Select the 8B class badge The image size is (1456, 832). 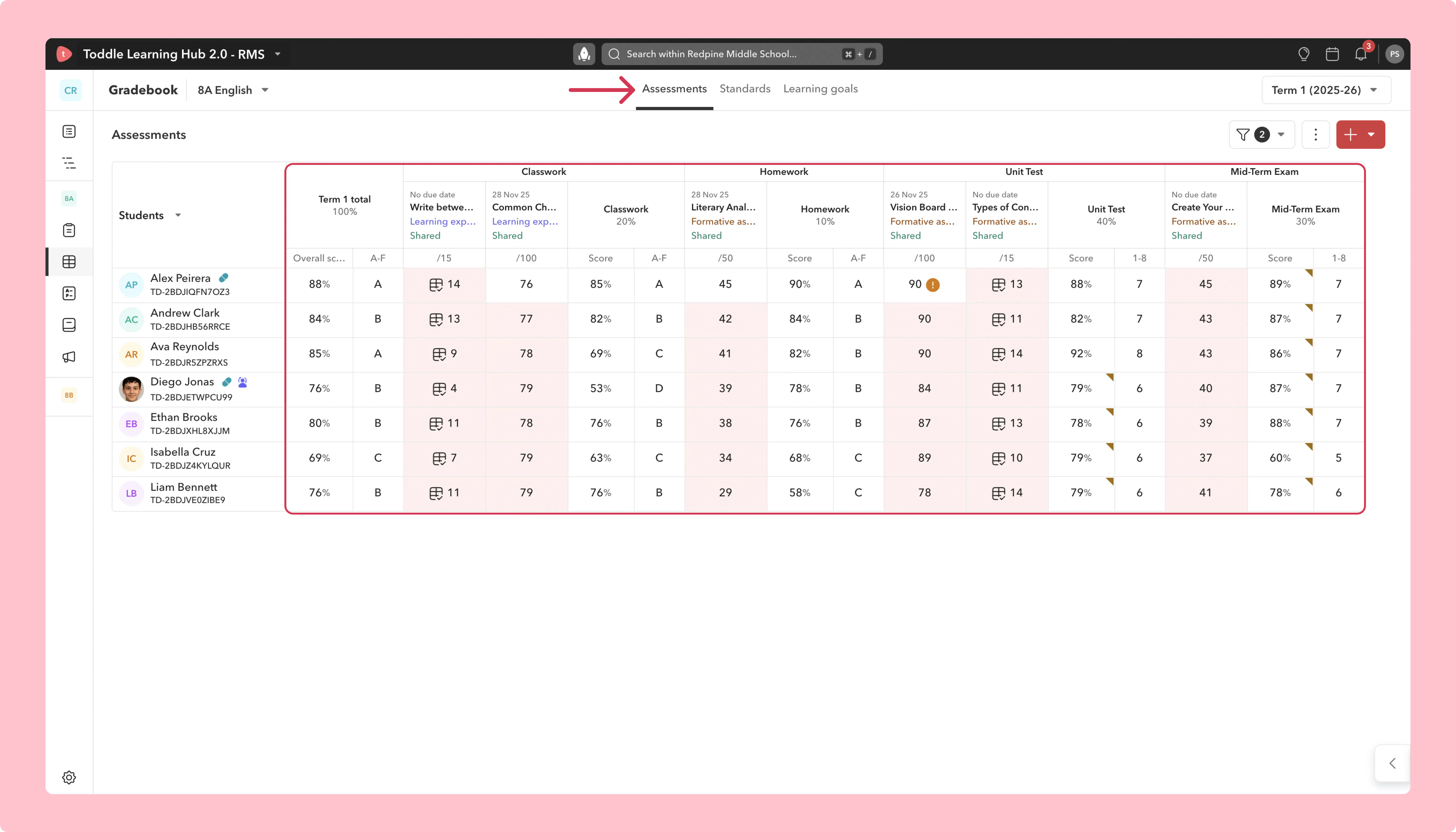69,395
